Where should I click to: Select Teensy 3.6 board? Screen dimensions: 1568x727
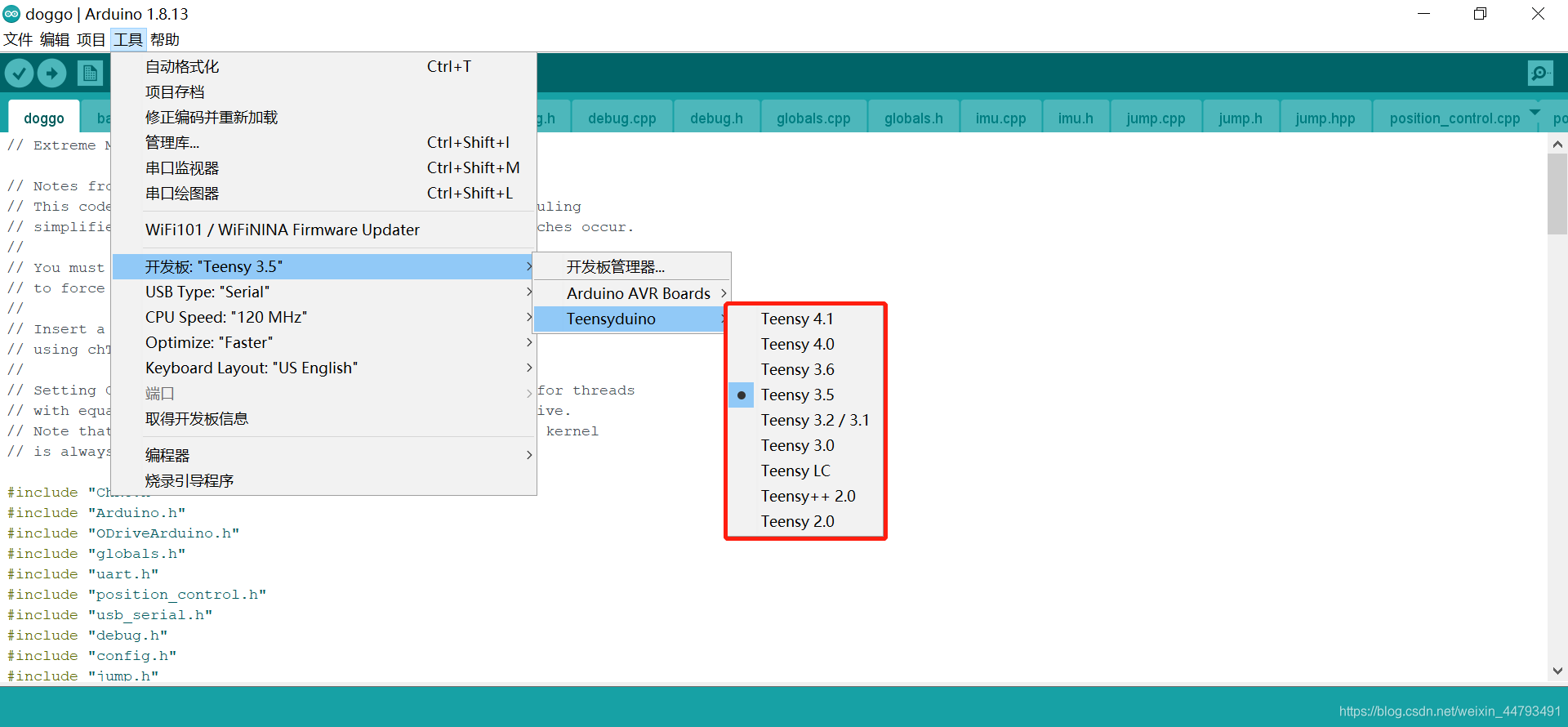point(805,369)
